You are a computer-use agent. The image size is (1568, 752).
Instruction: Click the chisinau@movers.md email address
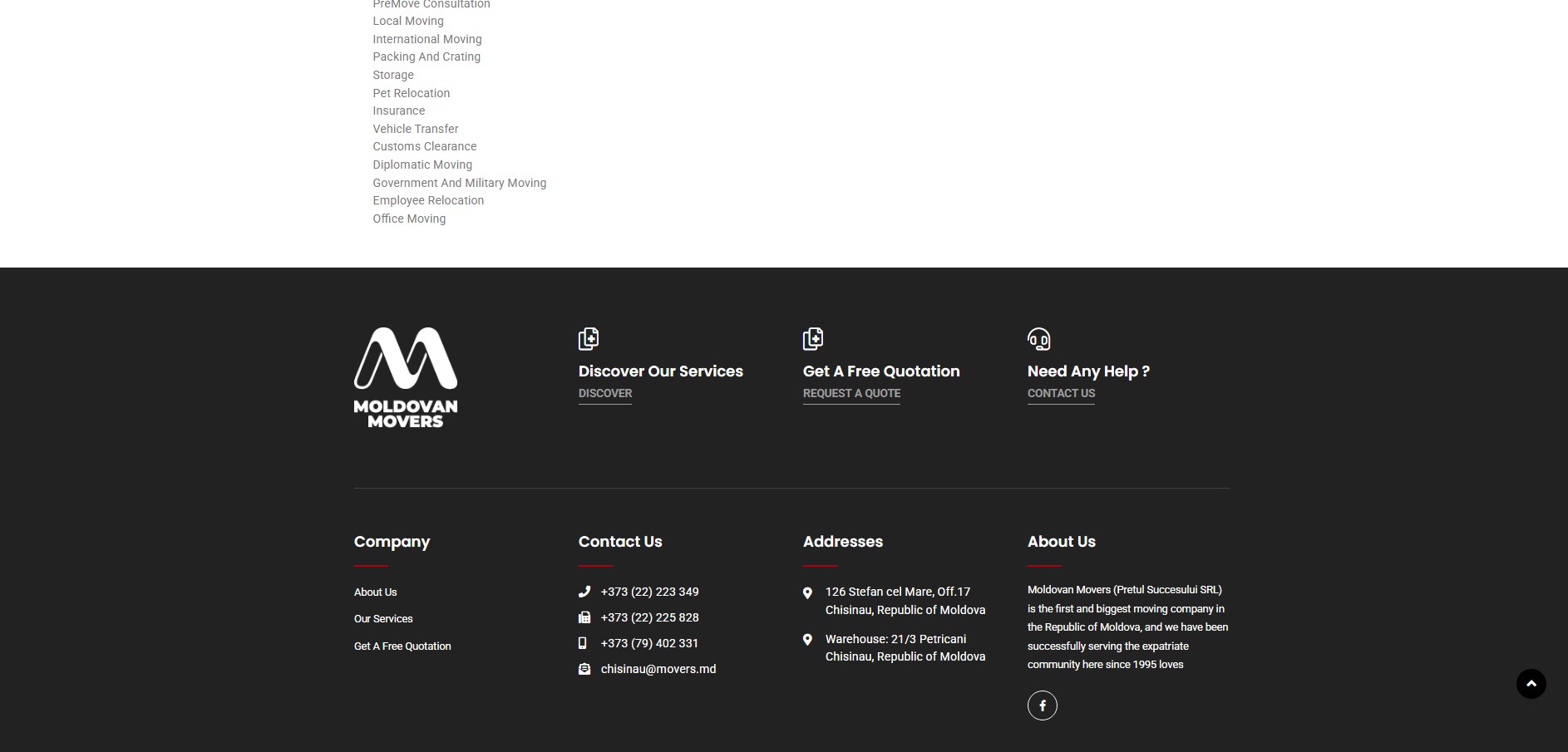(658, 669)
